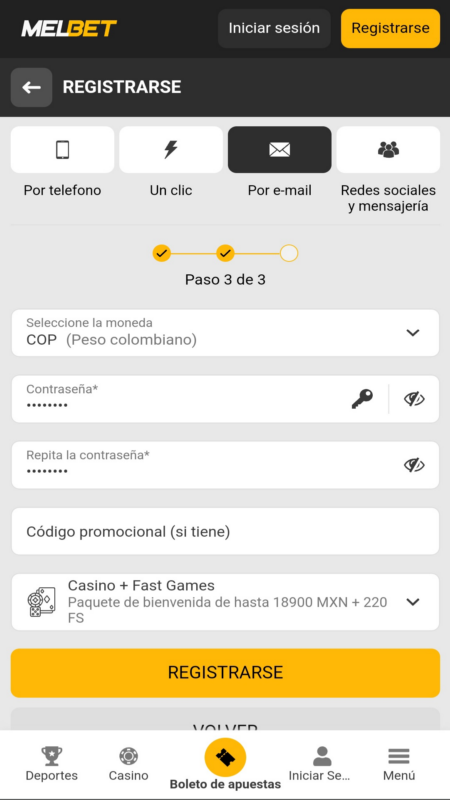Select the Por telefono phone icon
The height and width of the screenshot is (800, 450).
(x=62, y=149)
